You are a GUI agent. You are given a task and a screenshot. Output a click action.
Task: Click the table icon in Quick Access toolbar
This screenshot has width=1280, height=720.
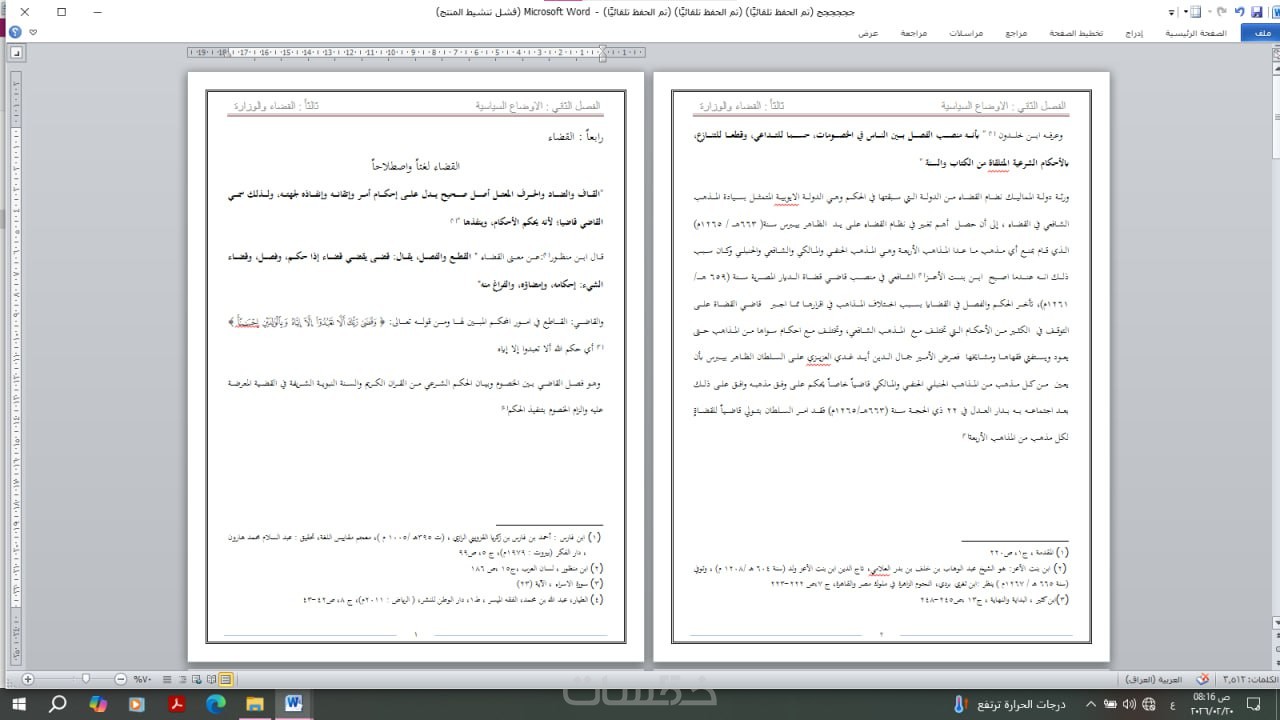pos(1196,12)
